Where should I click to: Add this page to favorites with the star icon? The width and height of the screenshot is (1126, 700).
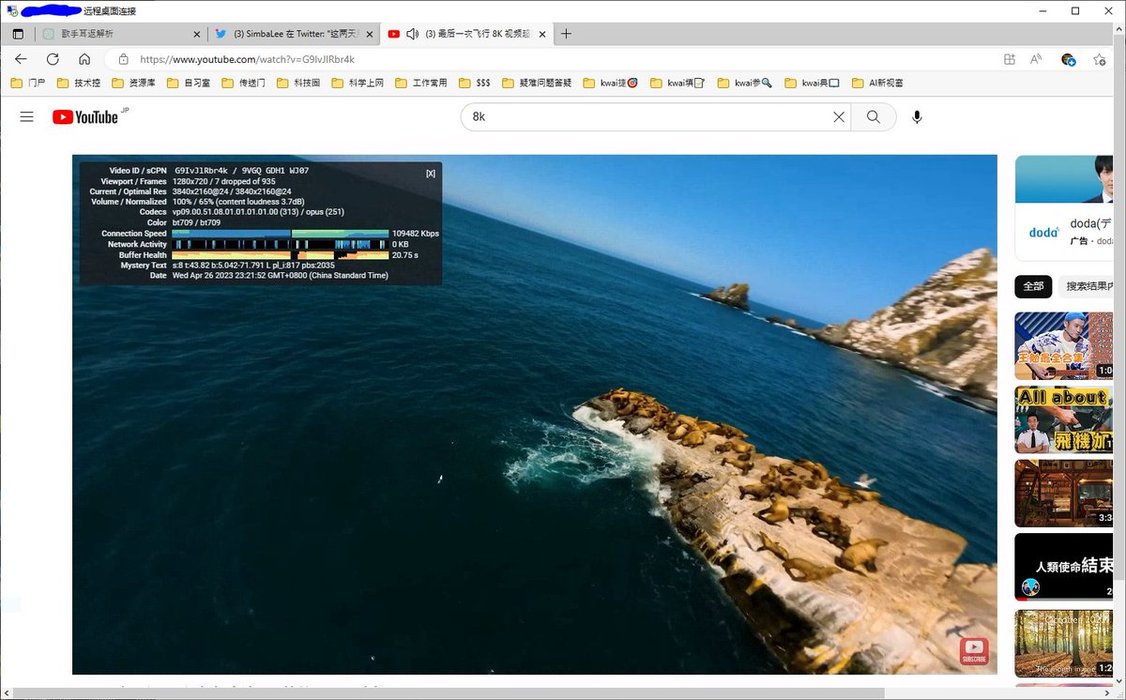(x=1099, y=59)
